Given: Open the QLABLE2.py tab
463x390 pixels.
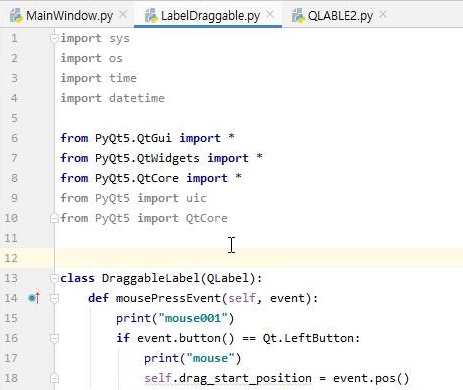Looking at the screenshot, I should pos(340,15).
